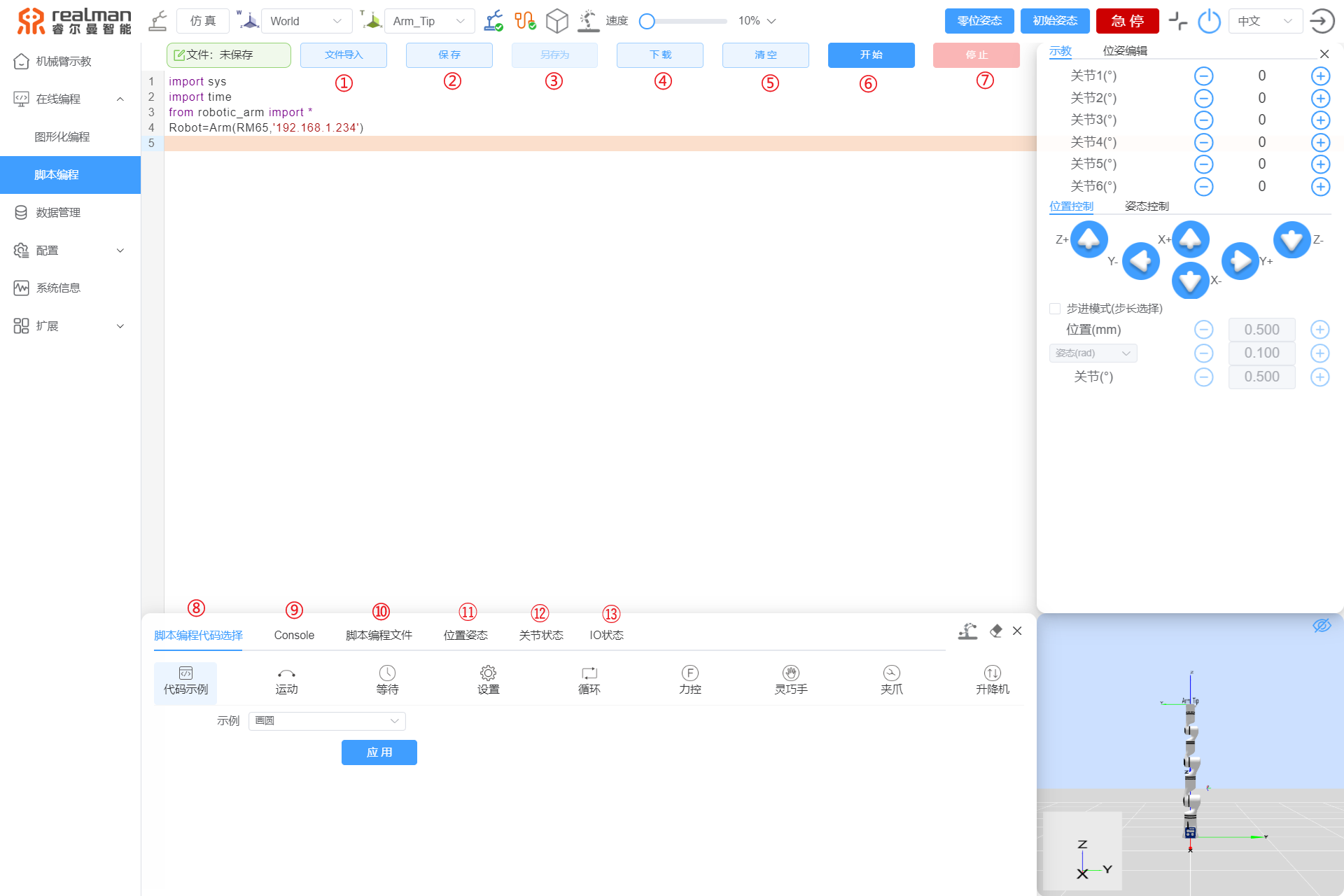This screenshot has width=1344, height=896.
Task: Toggle step mode 步进模式 checkbox
Action: [1055, 308]
